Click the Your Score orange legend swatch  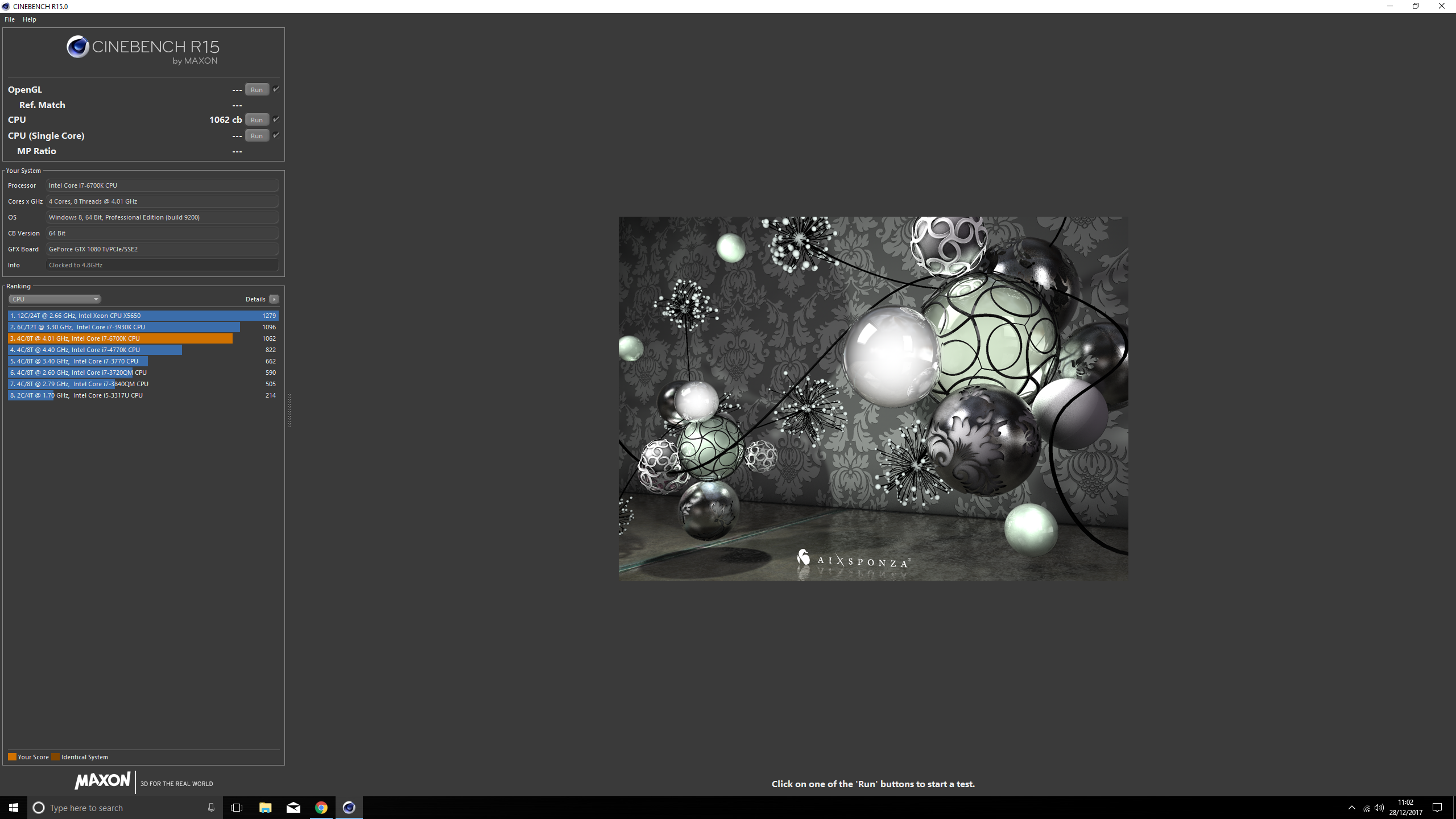click(x=12, y=757)
